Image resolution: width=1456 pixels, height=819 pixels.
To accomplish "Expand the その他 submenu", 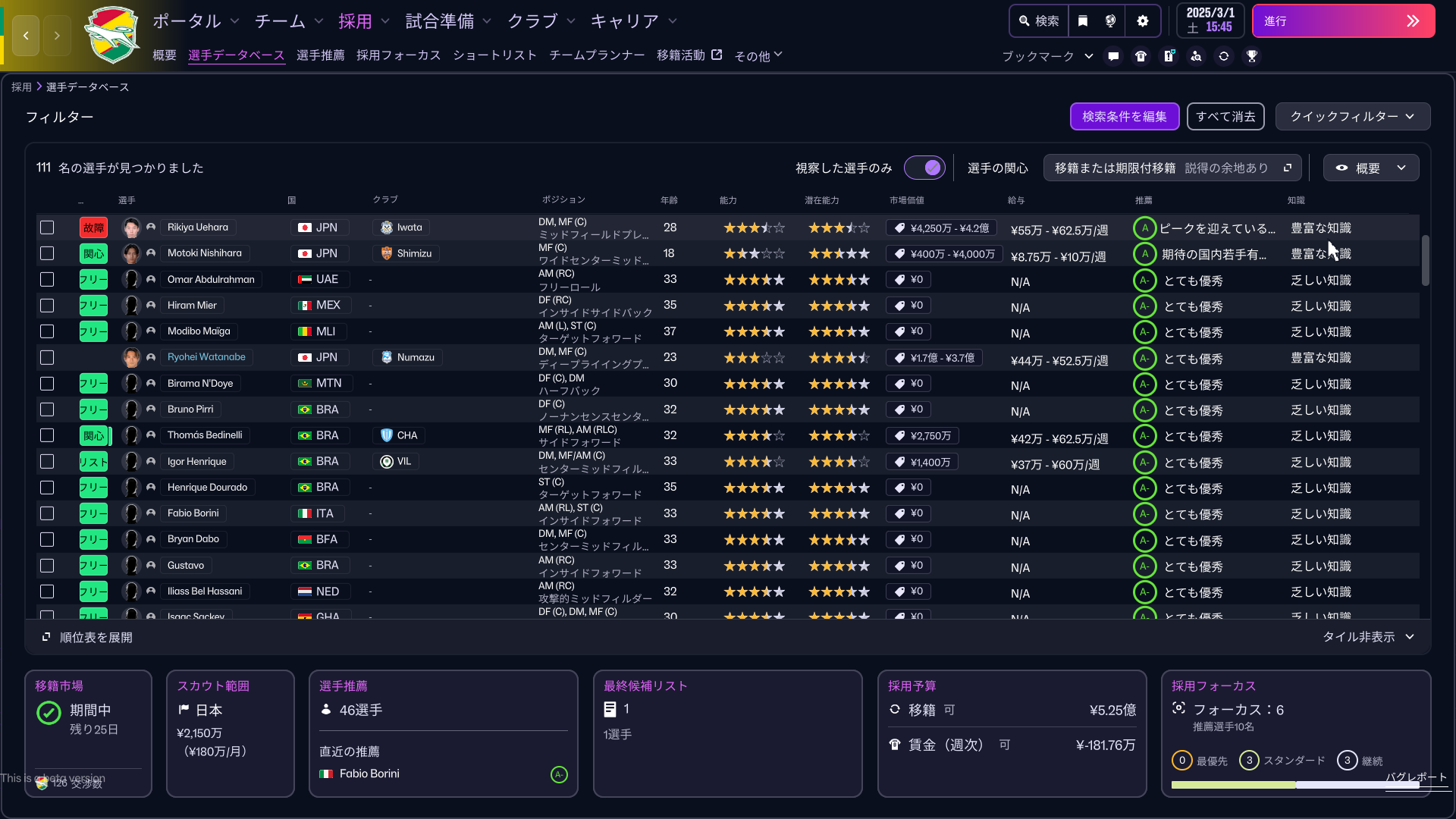I will 758,55.
